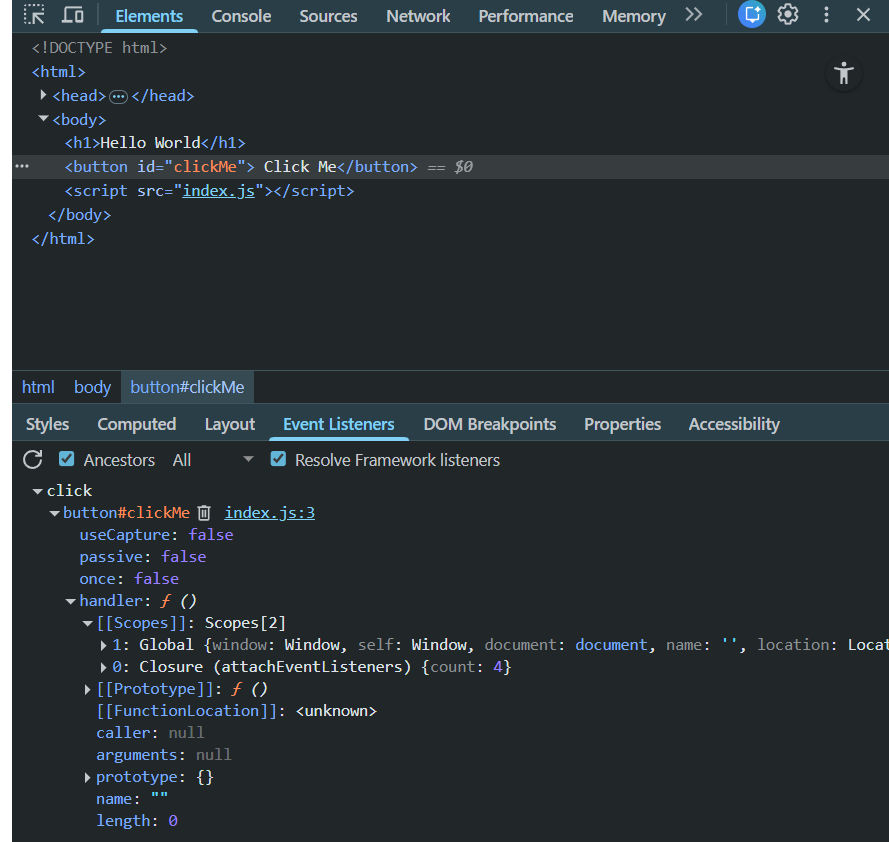Open the Layout sub-tab
The width and height of the screenshot is (889, 842).
click(230, 424)
